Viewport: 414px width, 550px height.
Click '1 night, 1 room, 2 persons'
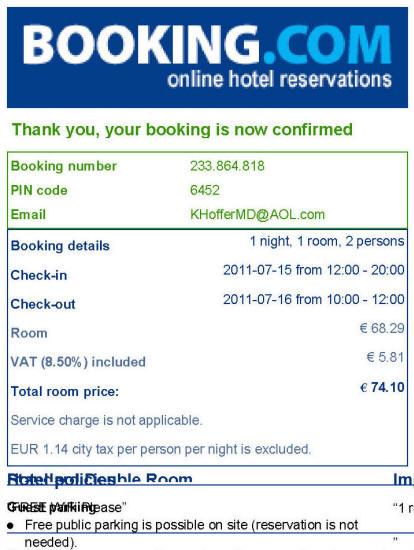click(x=327, y=241)
